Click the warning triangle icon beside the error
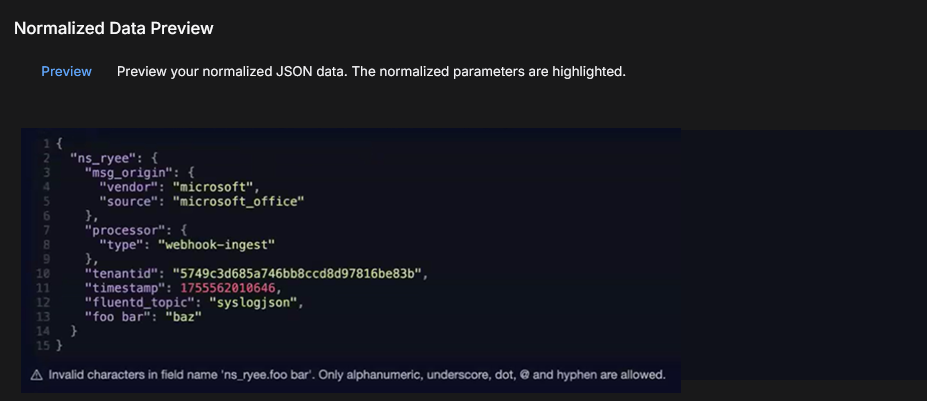The height and width of the screenshot is (401, 927). click(36, 376)
